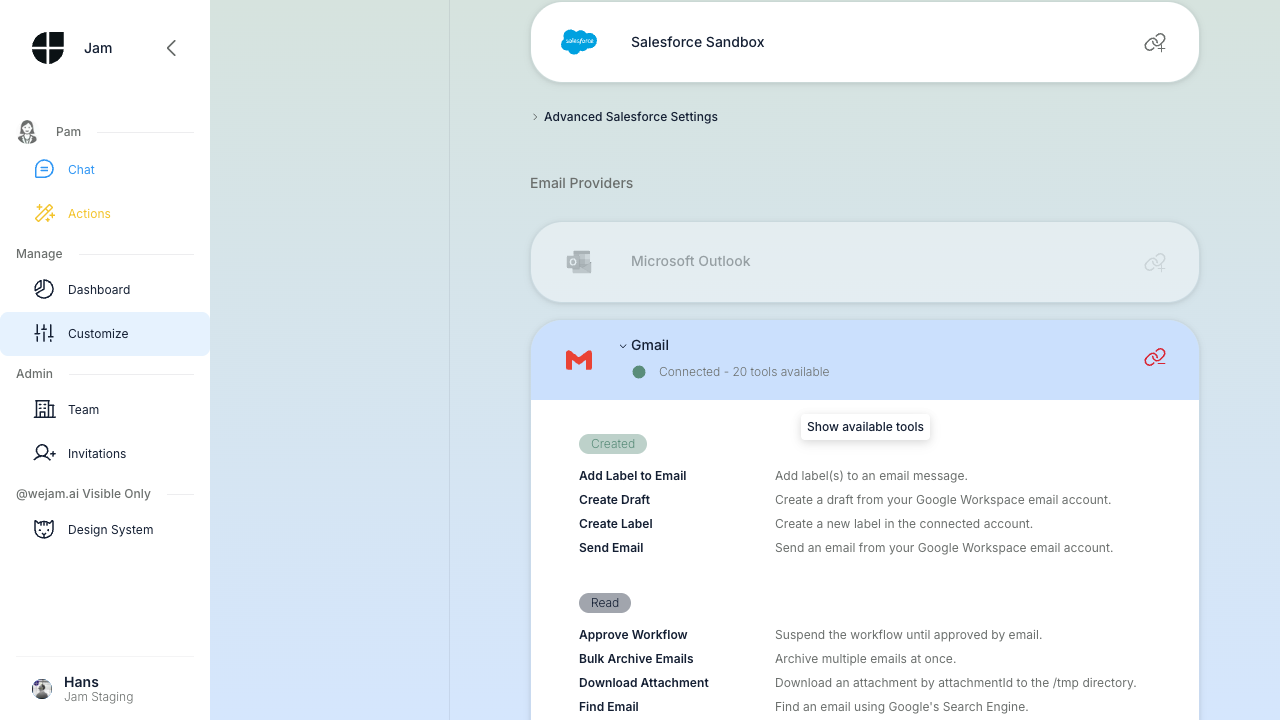This screenshot has height=720, width=1280.
Task: Click 'Add label(s) to an email message.' description
Action: coord(871,476)
